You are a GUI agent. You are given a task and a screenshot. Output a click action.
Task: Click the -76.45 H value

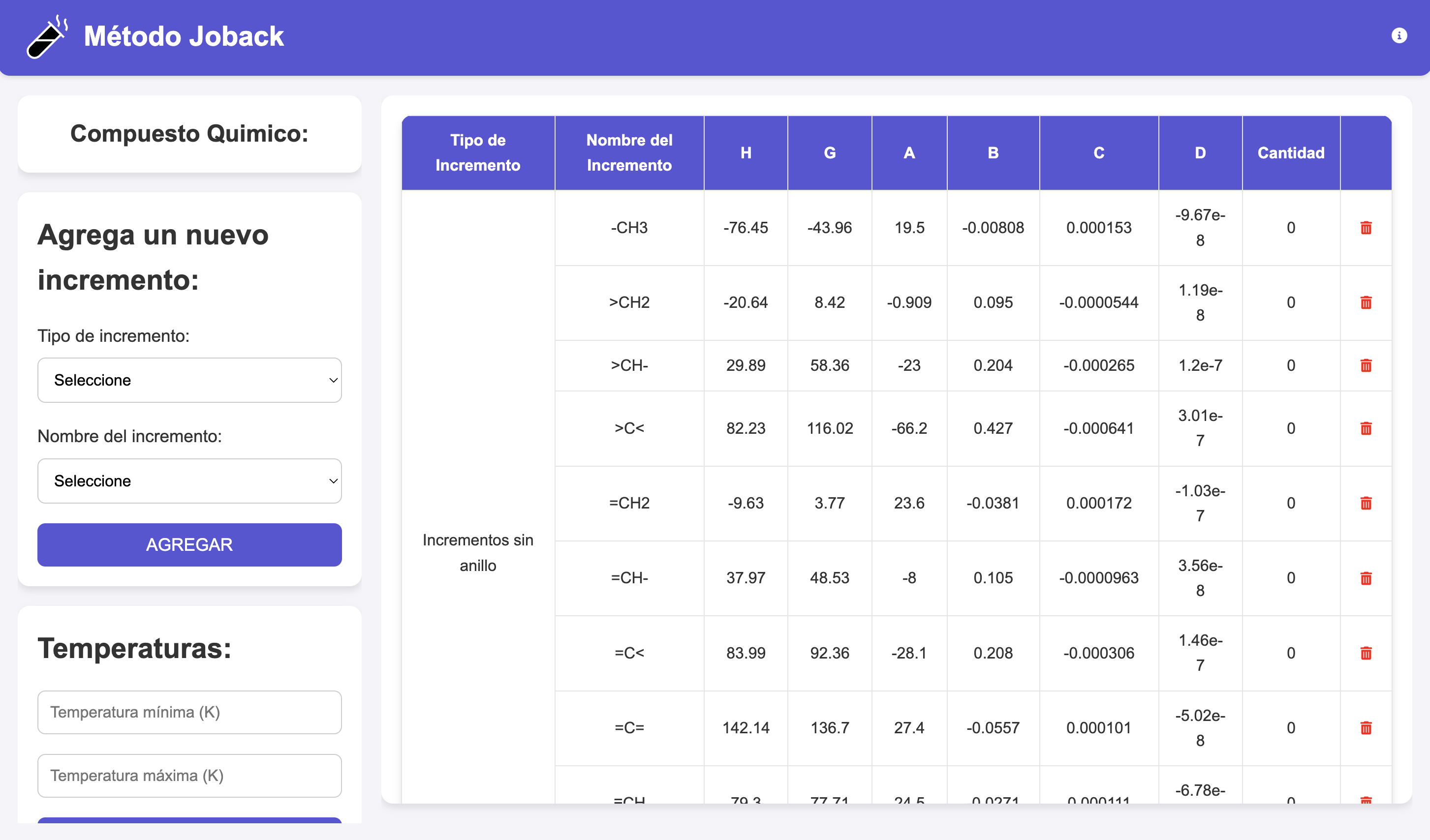pyautogui.click(x=746, y=228)
